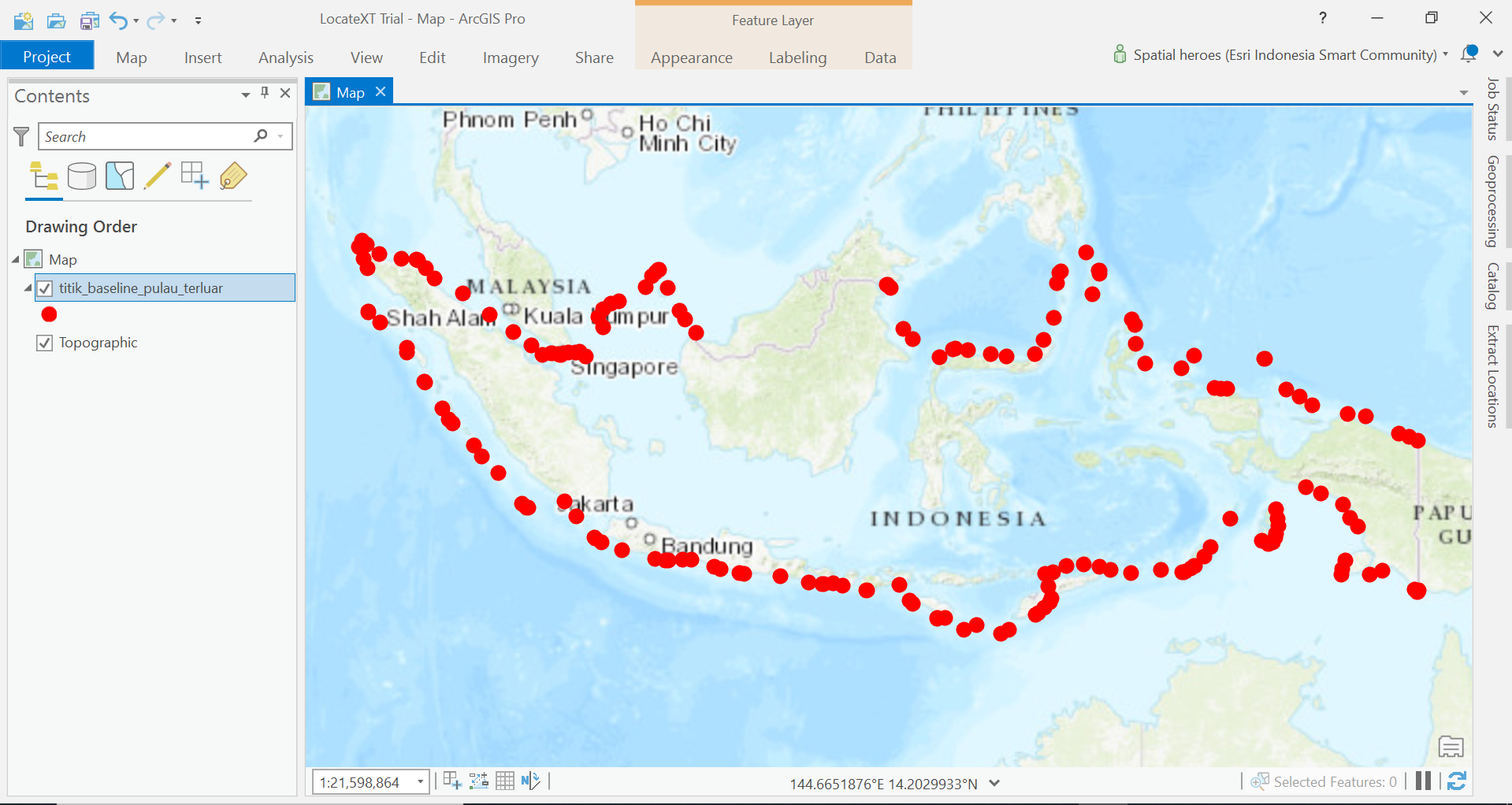Select List By Snapping view
The height and width of the screenshot is (805, 1512).
coord(195,176)
